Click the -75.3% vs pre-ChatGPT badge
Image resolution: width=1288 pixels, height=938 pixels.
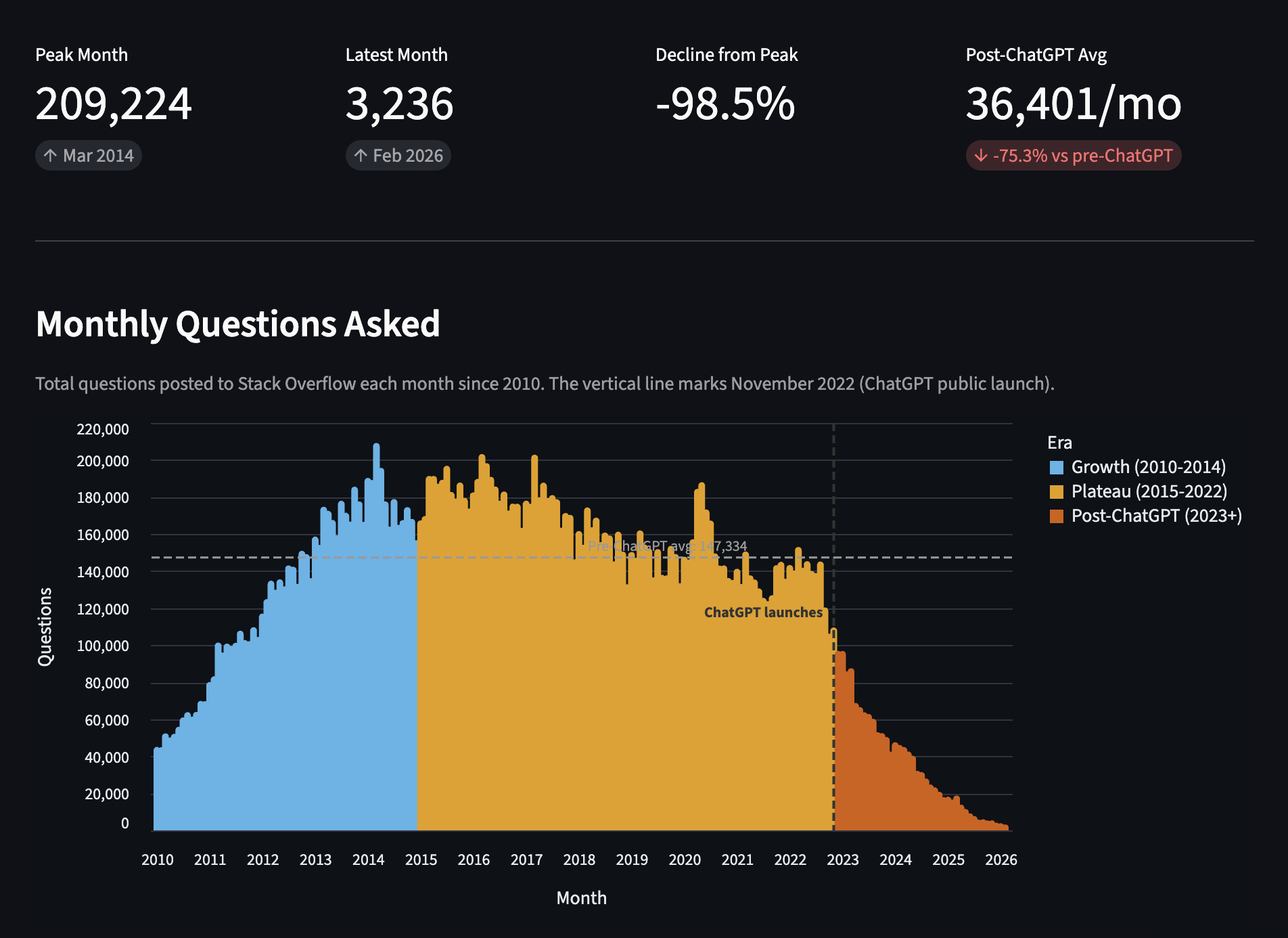point(1074,155)
